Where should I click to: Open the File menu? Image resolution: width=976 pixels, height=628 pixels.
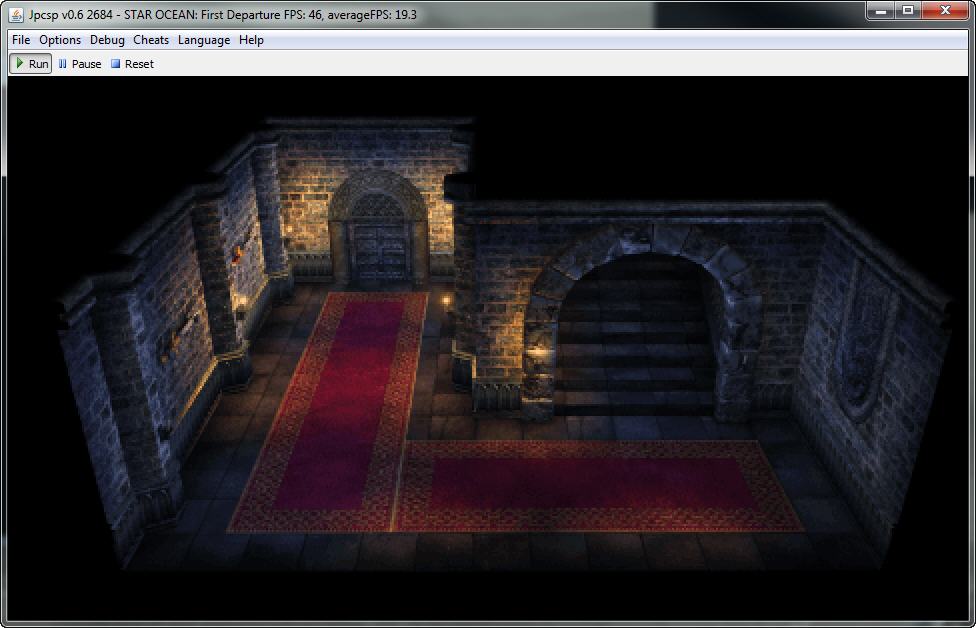click(21, 40)
